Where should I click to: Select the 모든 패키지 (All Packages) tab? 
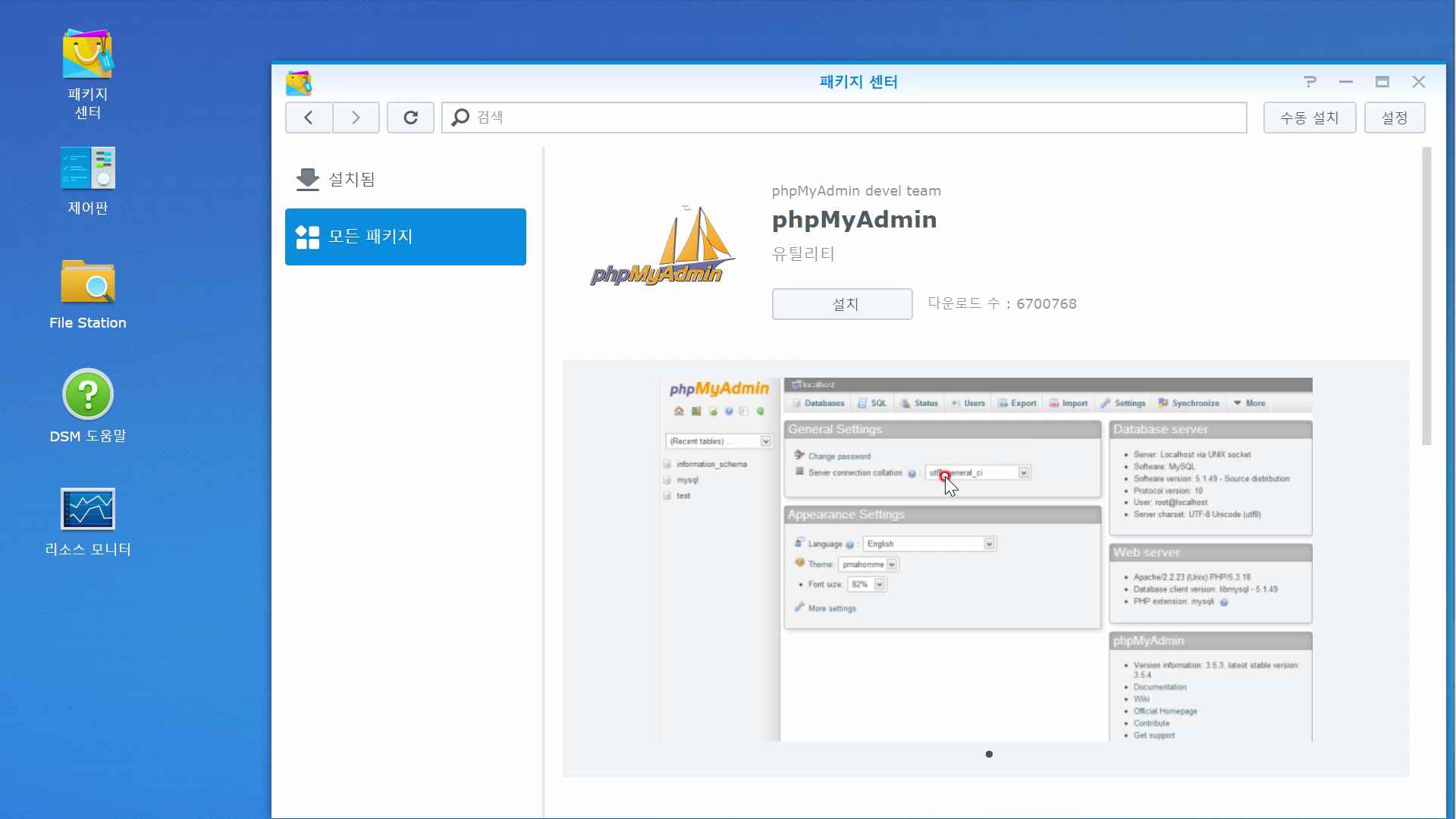405,237
